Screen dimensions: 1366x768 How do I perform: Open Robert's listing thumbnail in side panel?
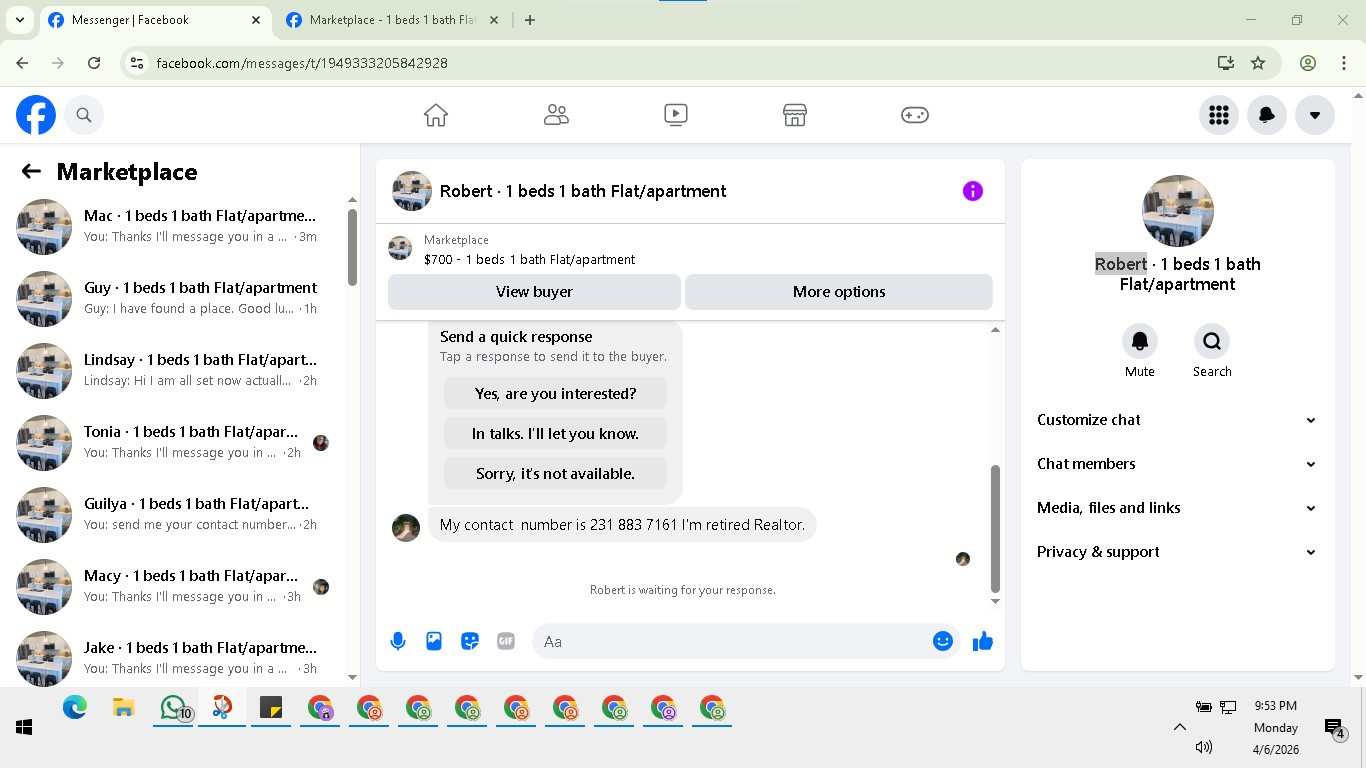[1178, 211]
